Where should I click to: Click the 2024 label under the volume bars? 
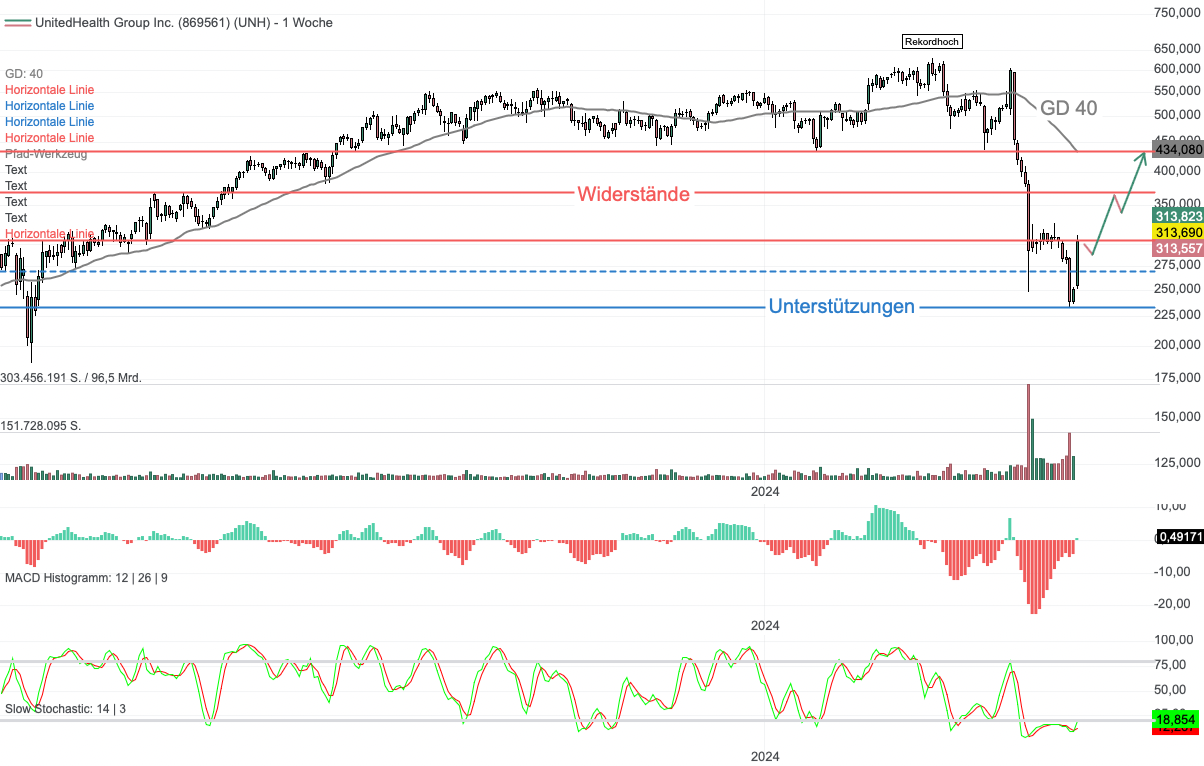tap(765, 492)
